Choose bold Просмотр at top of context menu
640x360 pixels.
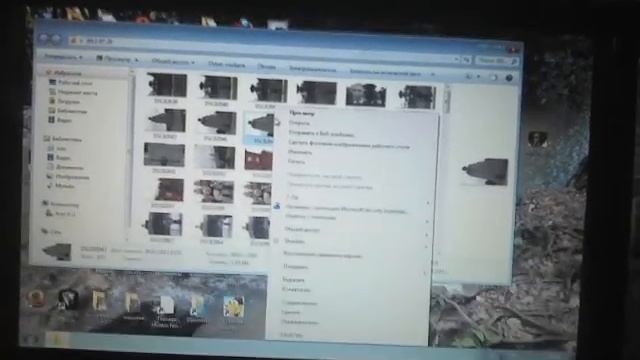click(x=302, y=113)
